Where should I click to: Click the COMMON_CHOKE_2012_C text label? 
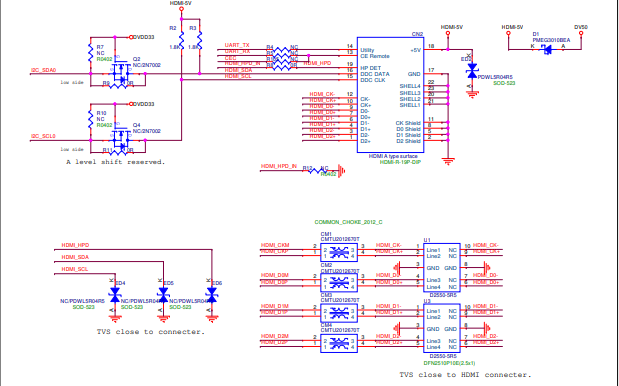tap(348, 222)
